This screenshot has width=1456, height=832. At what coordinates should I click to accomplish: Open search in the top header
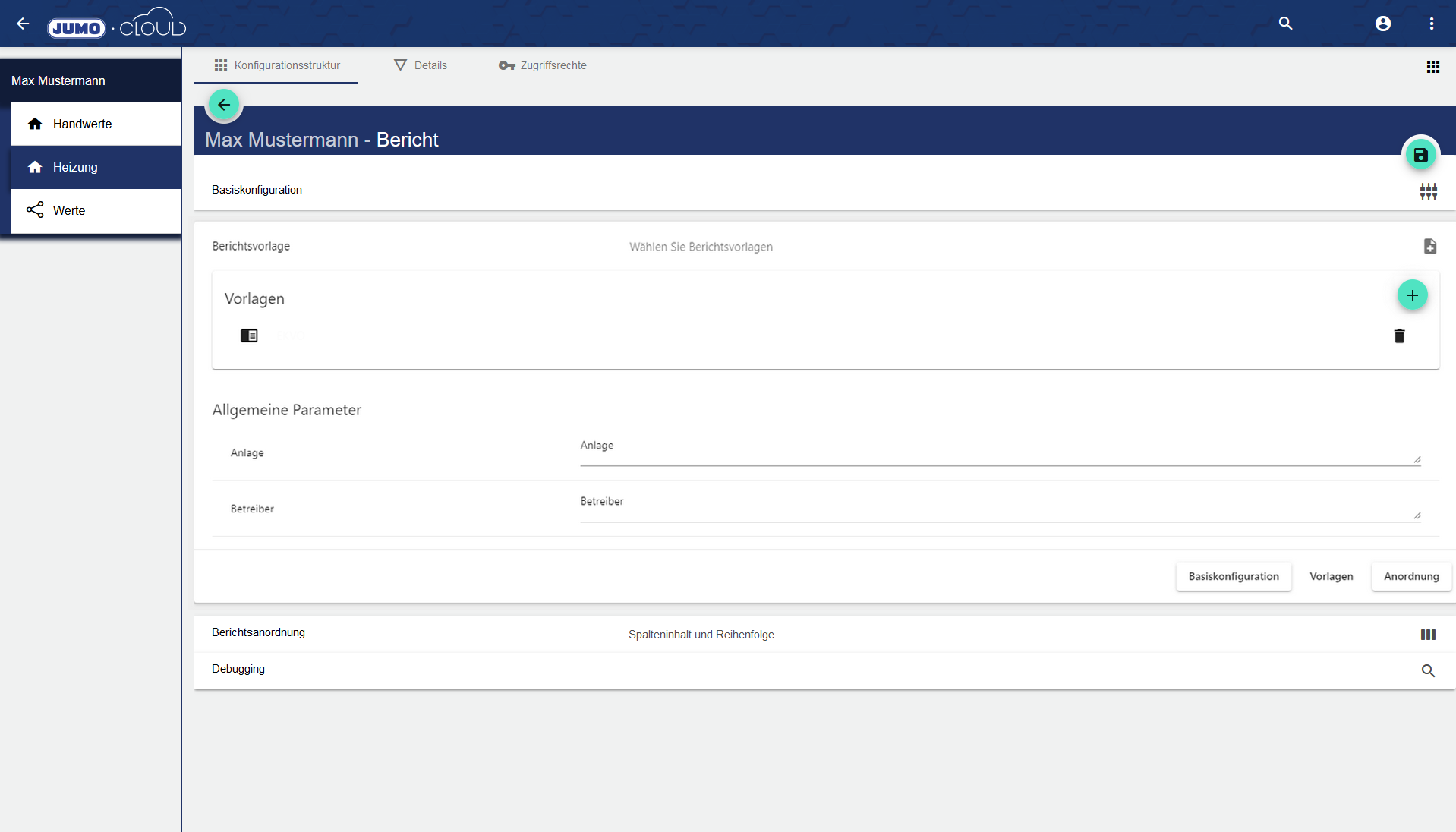tap(1285, 24)
